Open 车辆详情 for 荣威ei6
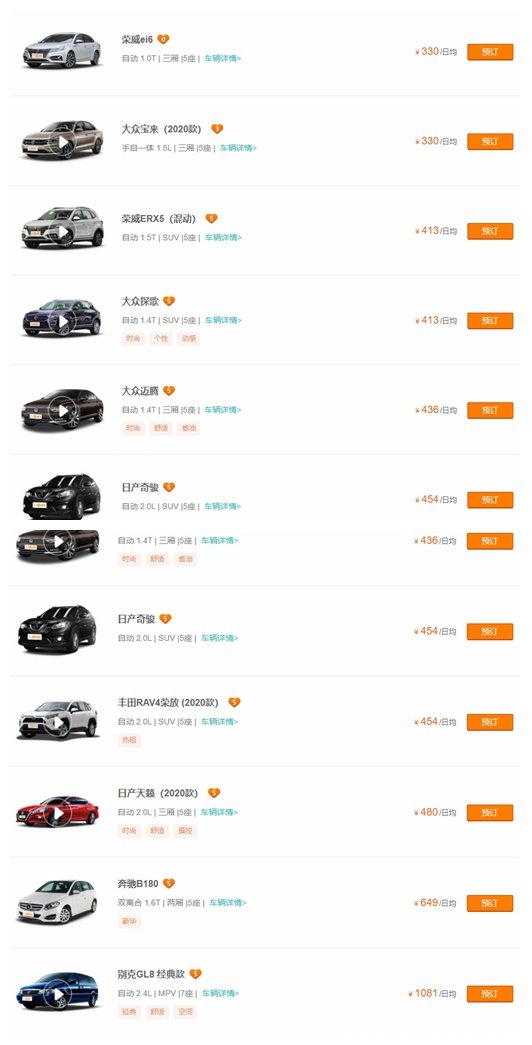The height and width of the screenshot is (1045, 532). click(x=223, y=59)
